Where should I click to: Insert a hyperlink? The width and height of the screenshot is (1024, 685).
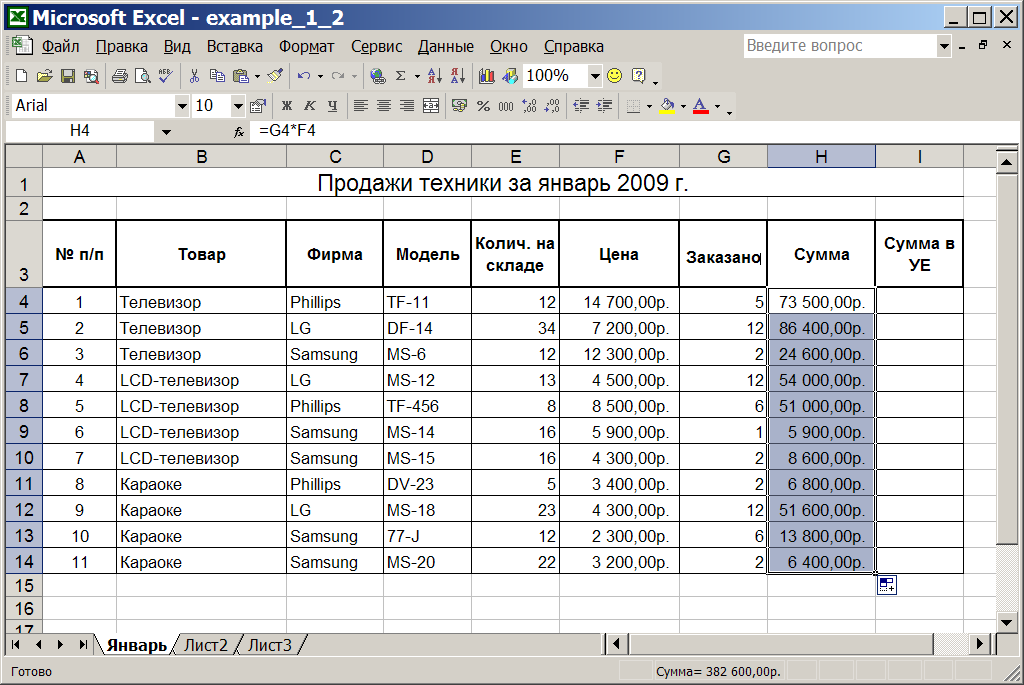click(377, 76)
